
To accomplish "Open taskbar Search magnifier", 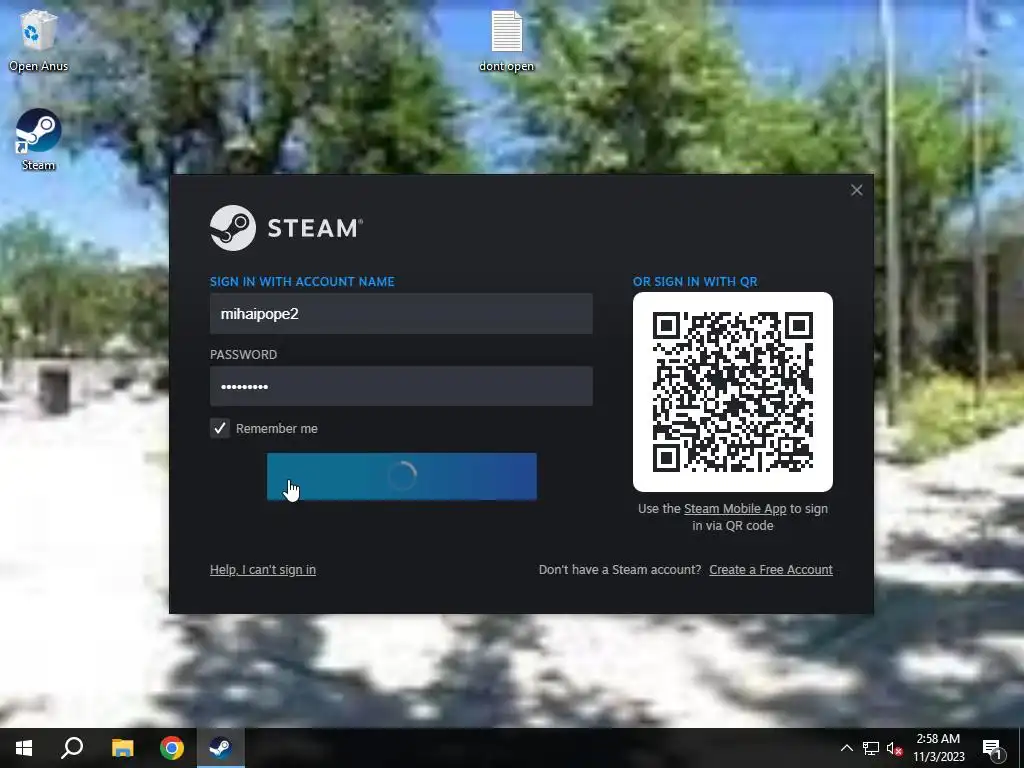I will click(x=72, y=748).
